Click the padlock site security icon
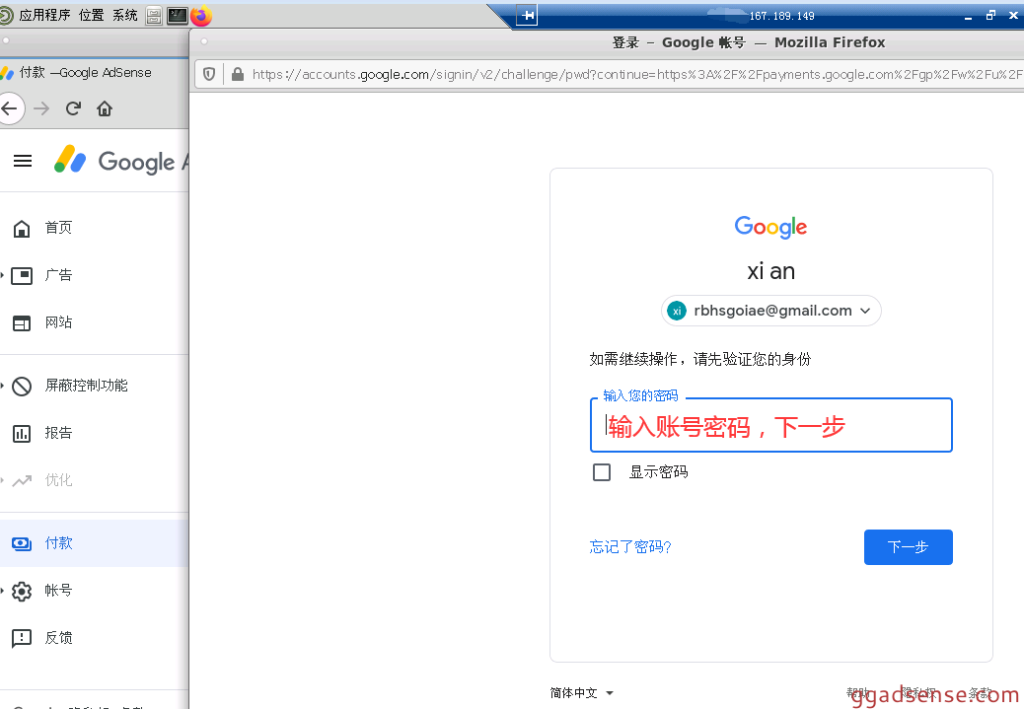The image size is (1024, 709). coord(238,74)
